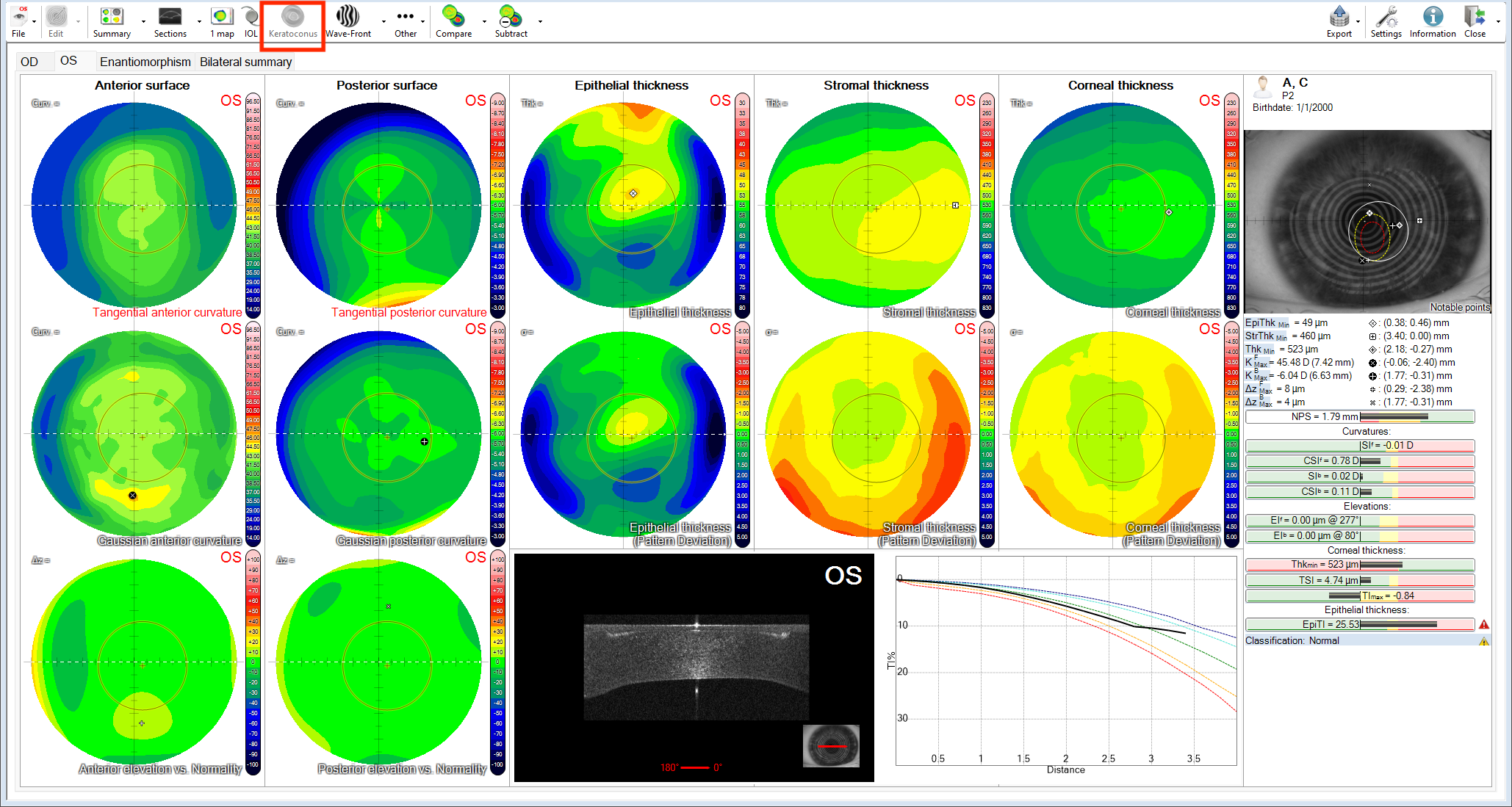
Task: Open the Enantiomorphism tab
Action: click(x=145, y=62)
